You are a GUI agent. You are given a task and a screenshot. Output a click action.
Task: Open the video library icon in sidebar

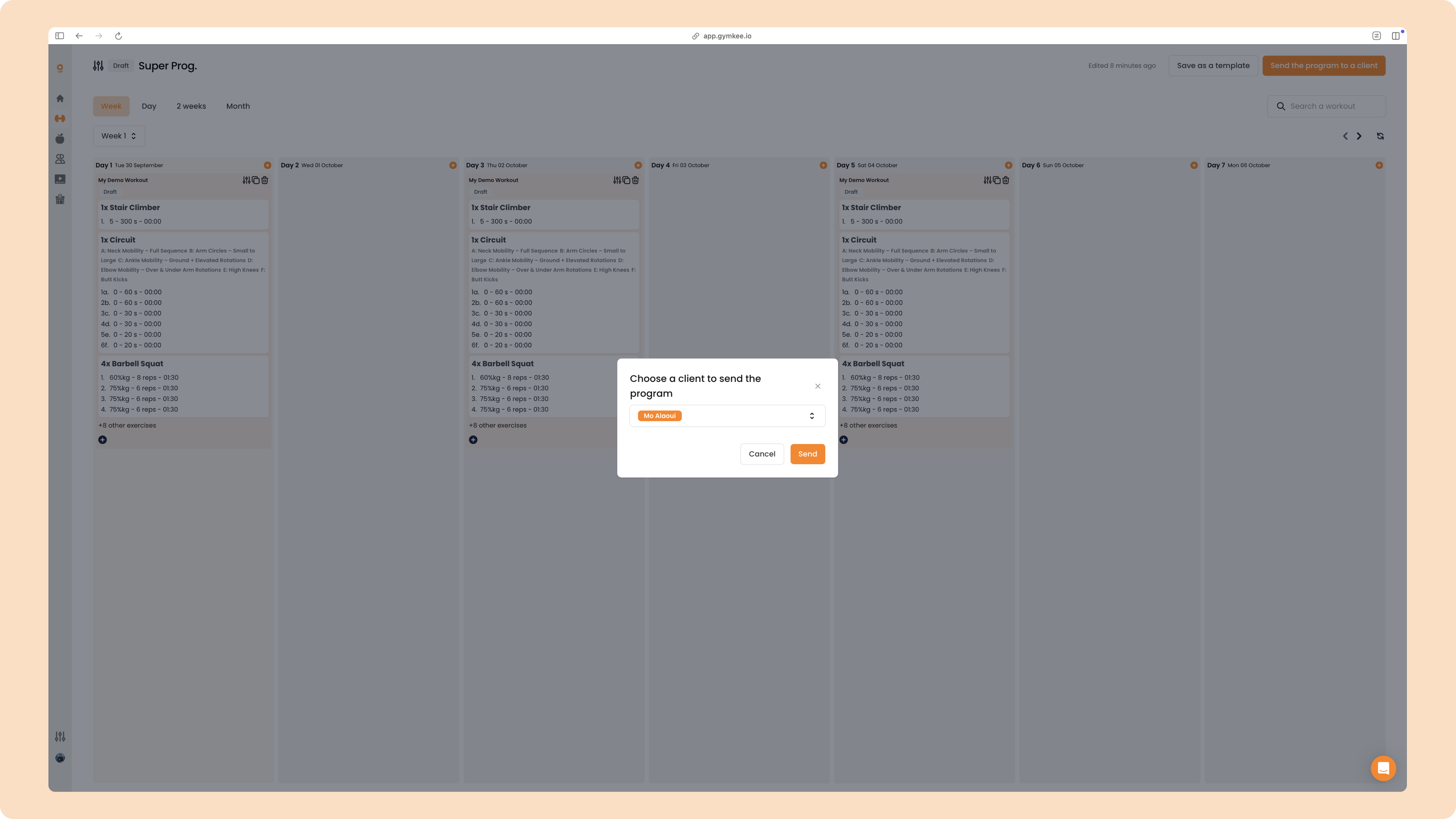click(x=60, y=179)
